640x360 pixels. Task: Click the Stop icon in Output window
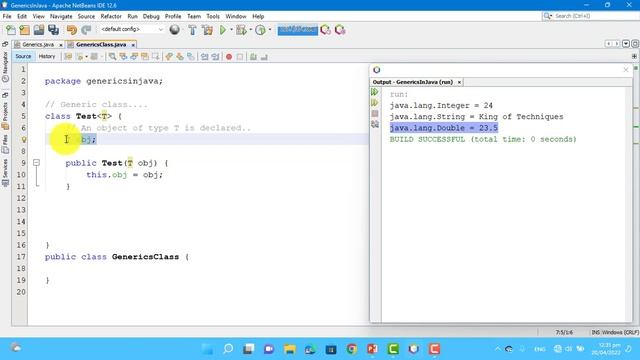click(x=375, y=113)
